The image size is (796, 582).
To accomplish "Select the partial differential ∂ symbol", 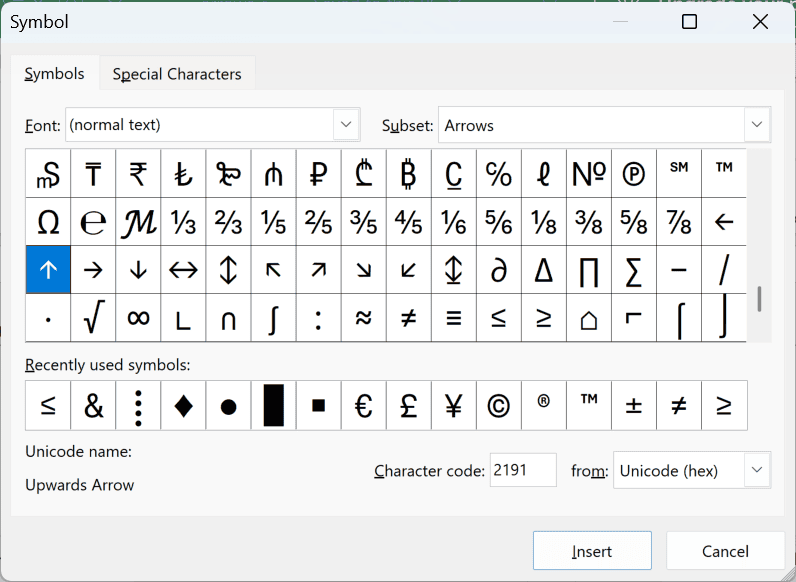I will click(499, 270).
